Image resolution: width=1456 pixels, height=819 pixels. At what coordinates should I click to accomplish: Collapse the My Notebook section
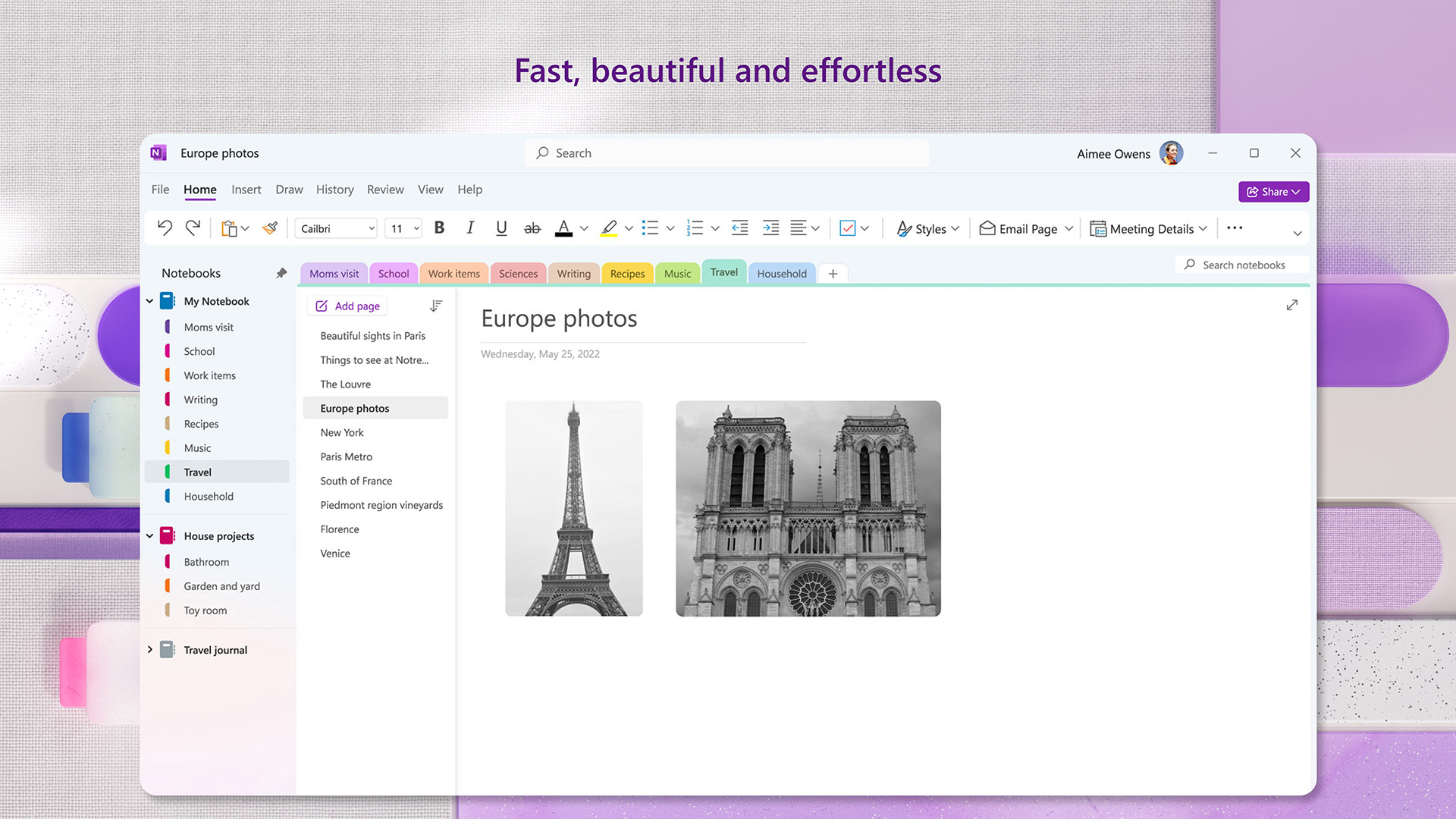(150, 300)
